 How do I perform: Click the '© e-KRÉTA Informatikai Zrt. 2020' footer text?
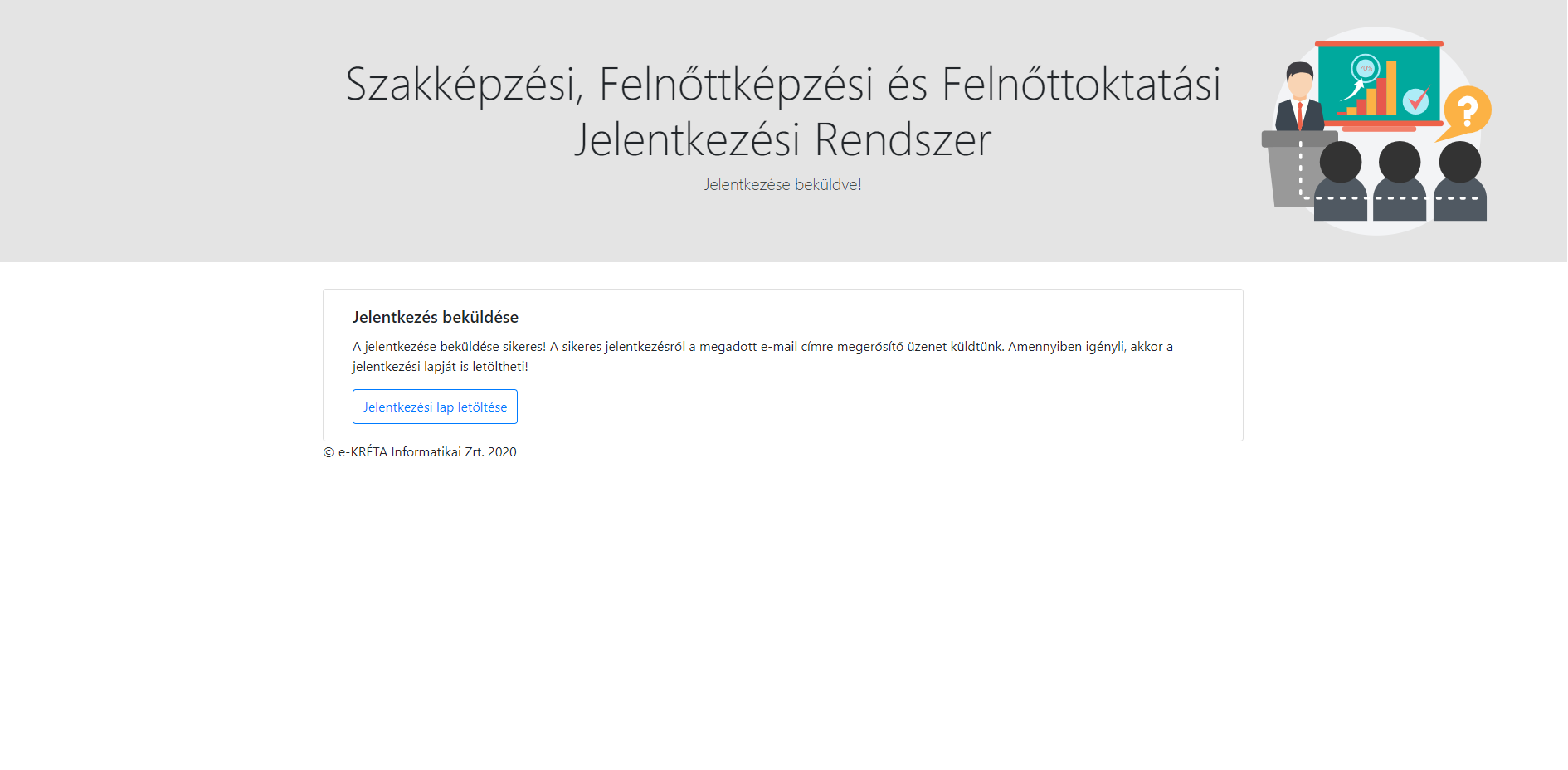(420, 452)
